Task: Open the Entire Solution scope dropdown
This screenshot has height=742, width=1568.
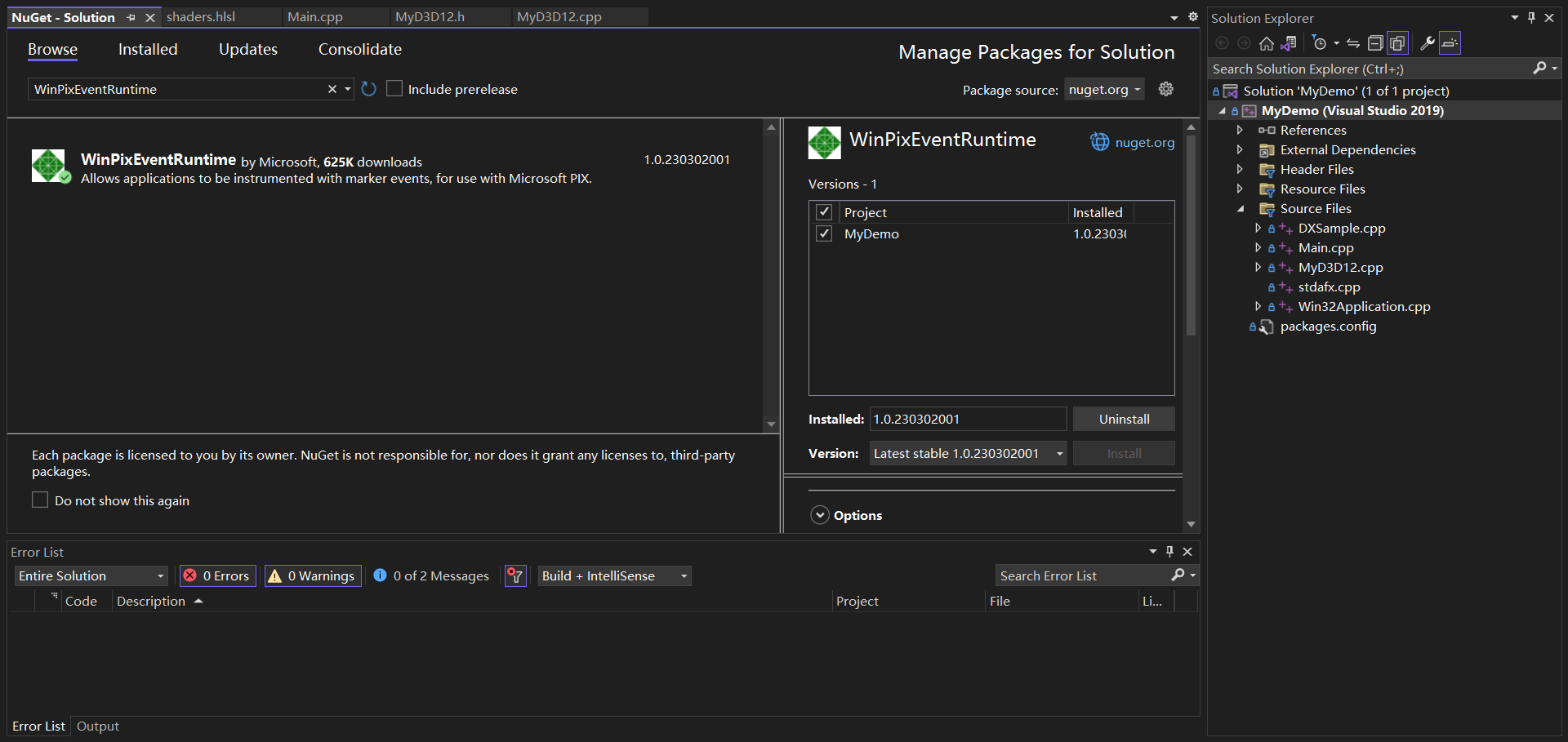Action: pyautogui.click(x=91, y=576)
